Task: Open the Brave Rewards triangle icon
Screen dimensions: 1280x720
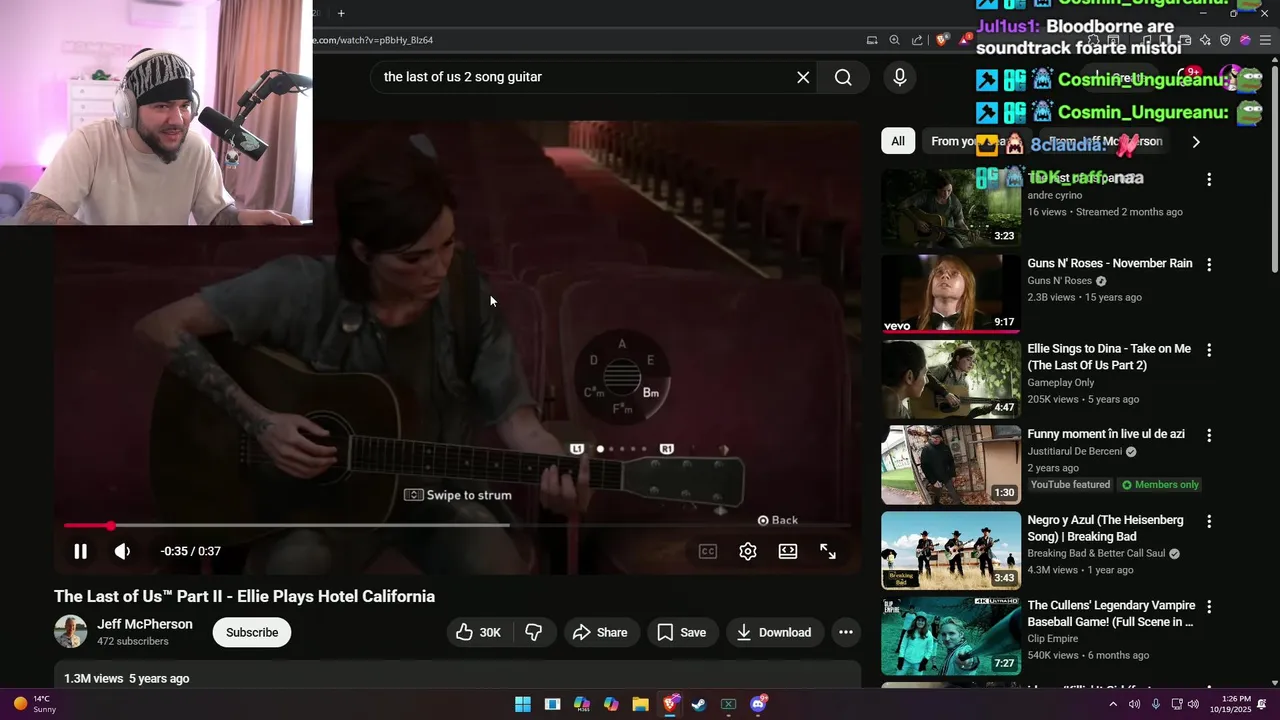Action: (964, 40)
